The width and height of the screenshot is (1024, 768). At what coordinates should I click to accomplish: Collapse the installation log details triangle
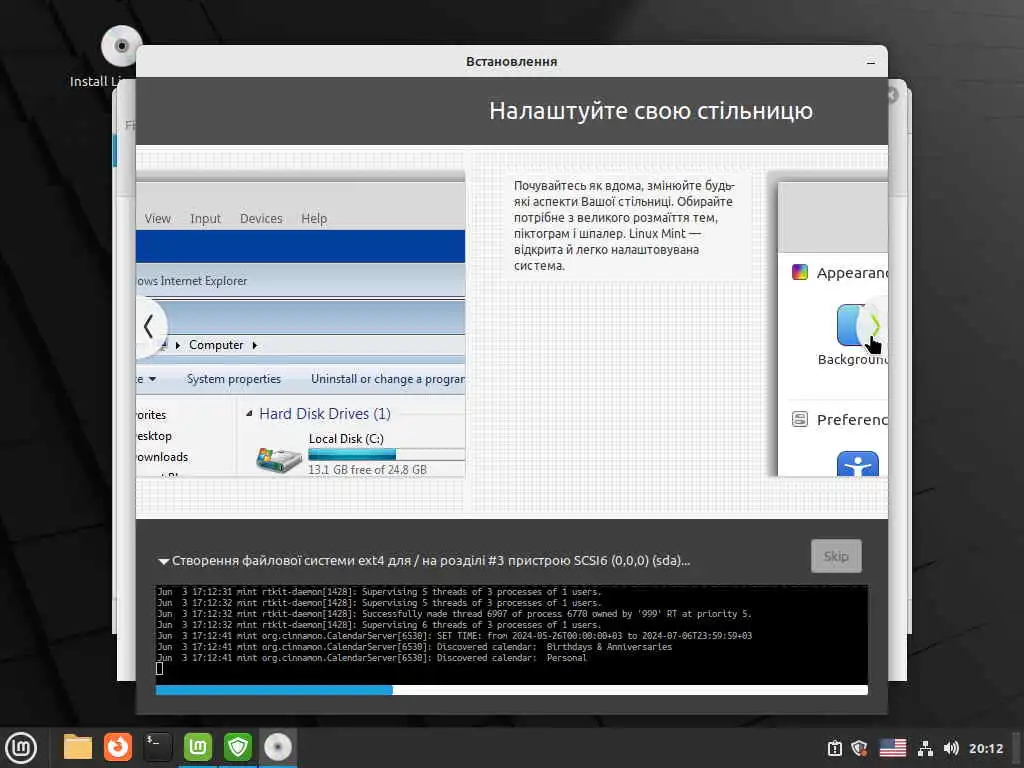163,561
